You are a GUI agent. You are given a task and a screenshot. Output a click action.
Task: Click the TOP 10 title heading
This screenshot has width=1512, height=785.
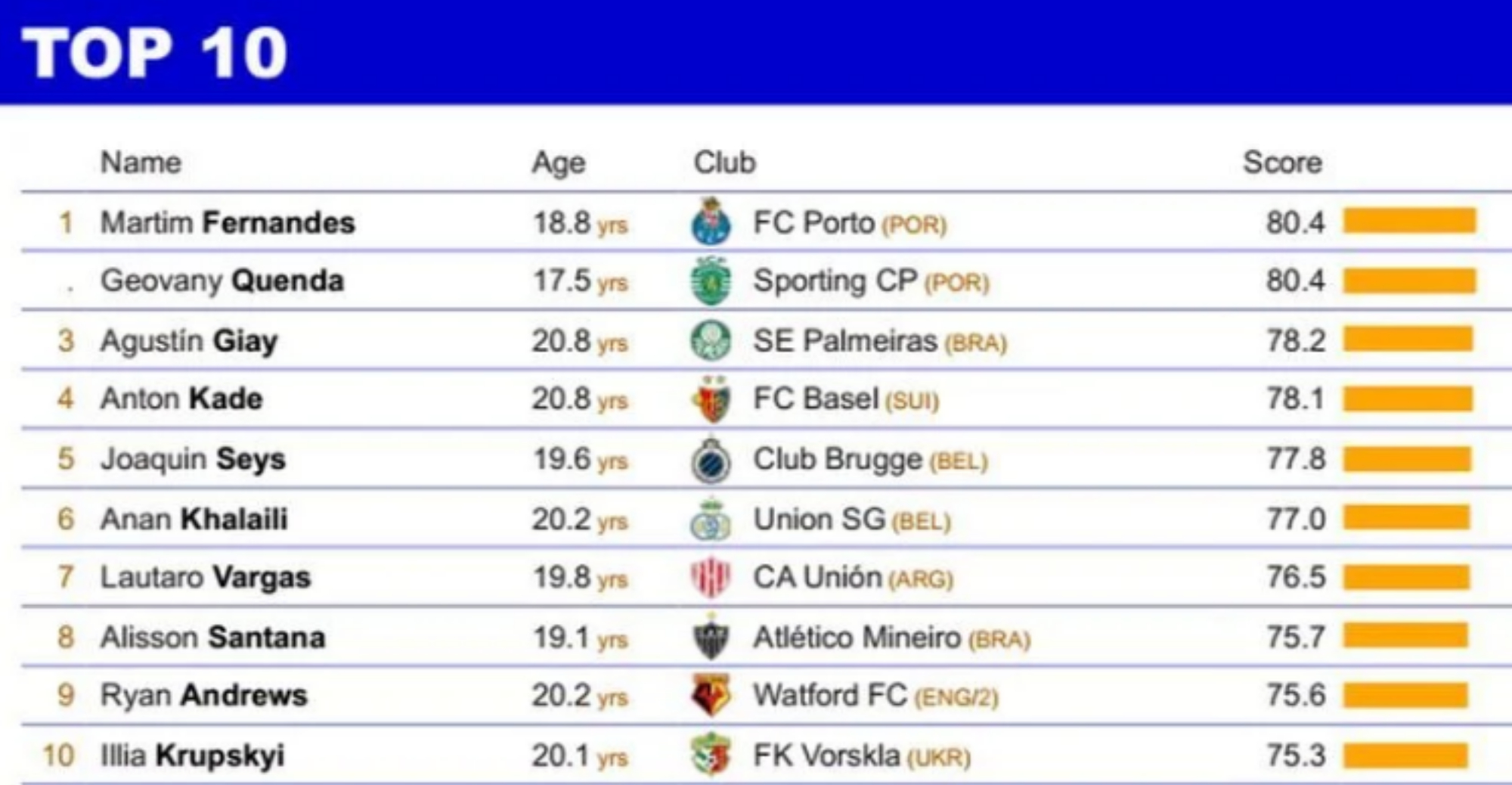click(x=155, y=53)
